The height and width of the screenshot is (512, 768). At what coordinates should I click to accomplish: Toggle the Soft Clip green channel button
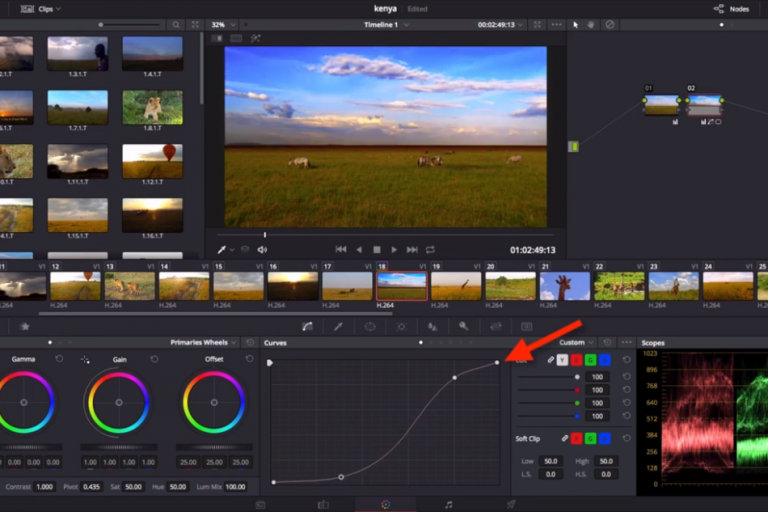[x=591, y=439]
